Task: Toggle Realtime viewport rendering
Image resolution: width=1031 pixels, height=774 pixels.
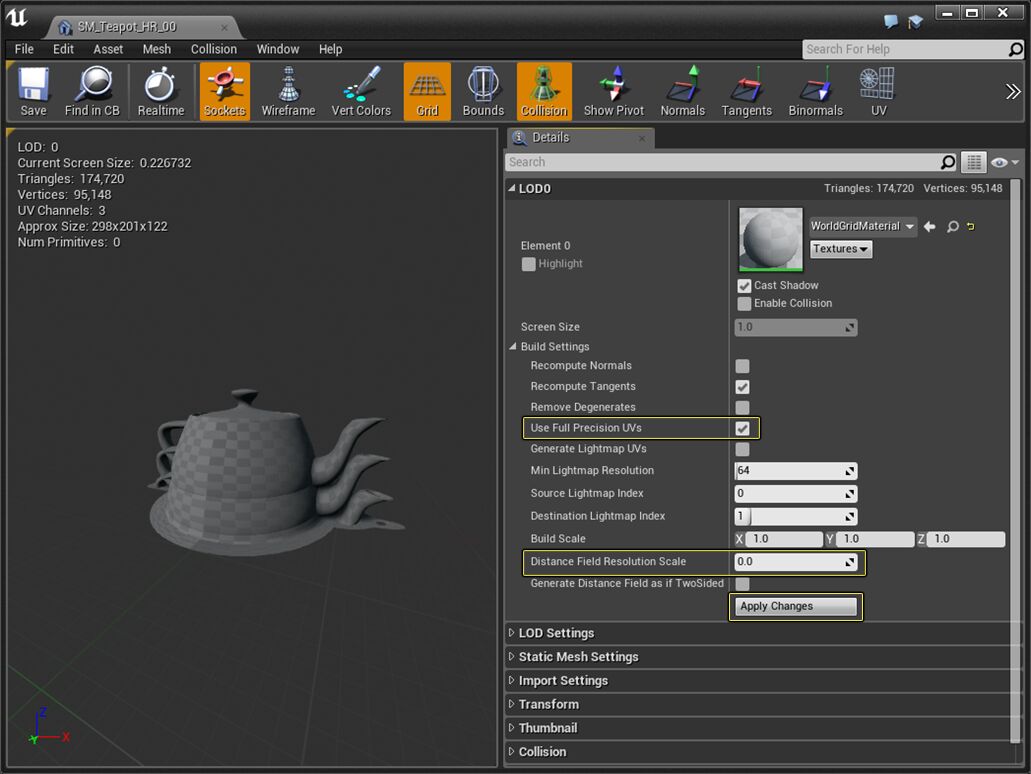Action: (160, 91)
